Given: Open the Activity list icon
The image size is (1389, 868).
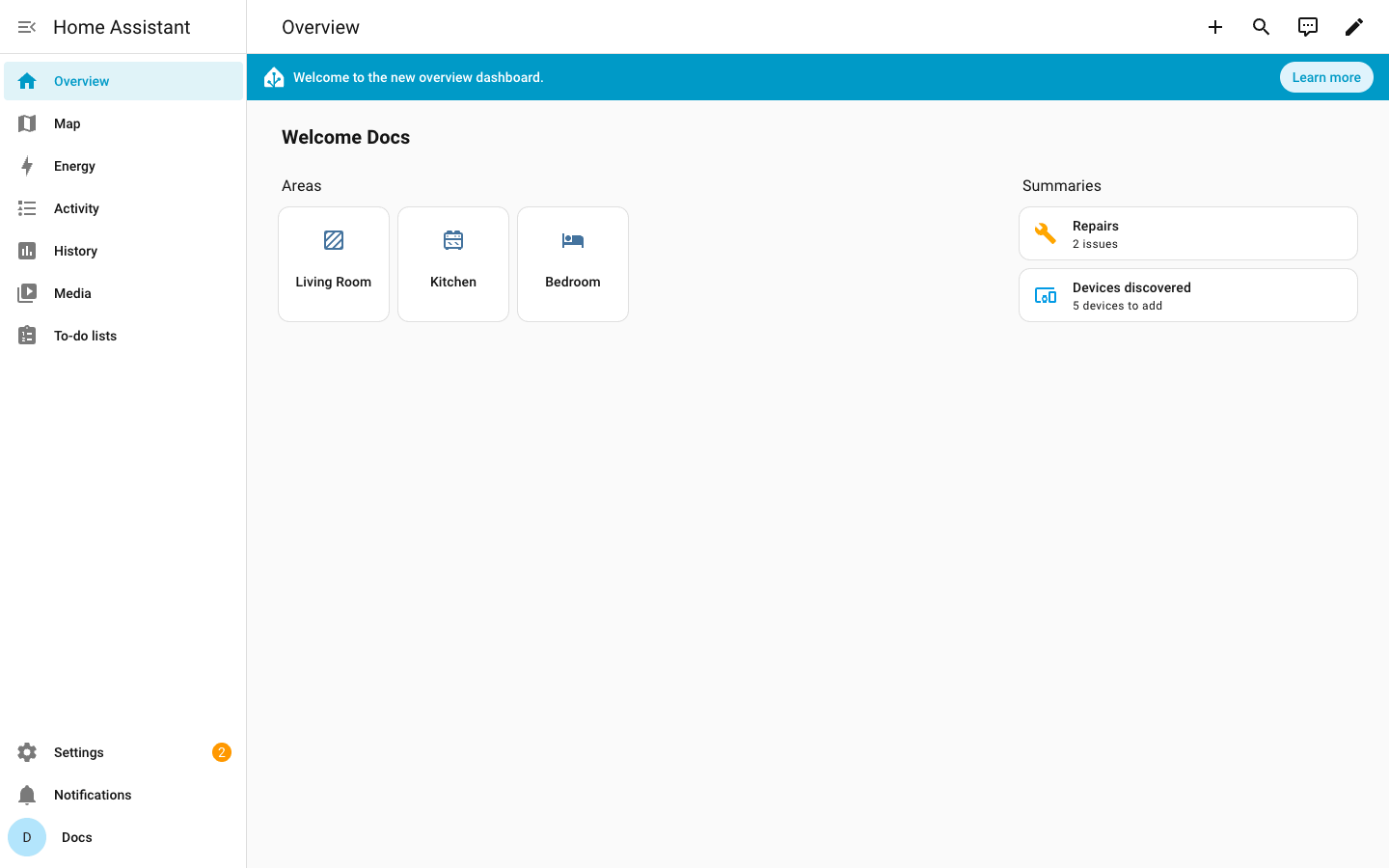Looking at the screenshot, I should pyautogui.click(x=27, y=208).
